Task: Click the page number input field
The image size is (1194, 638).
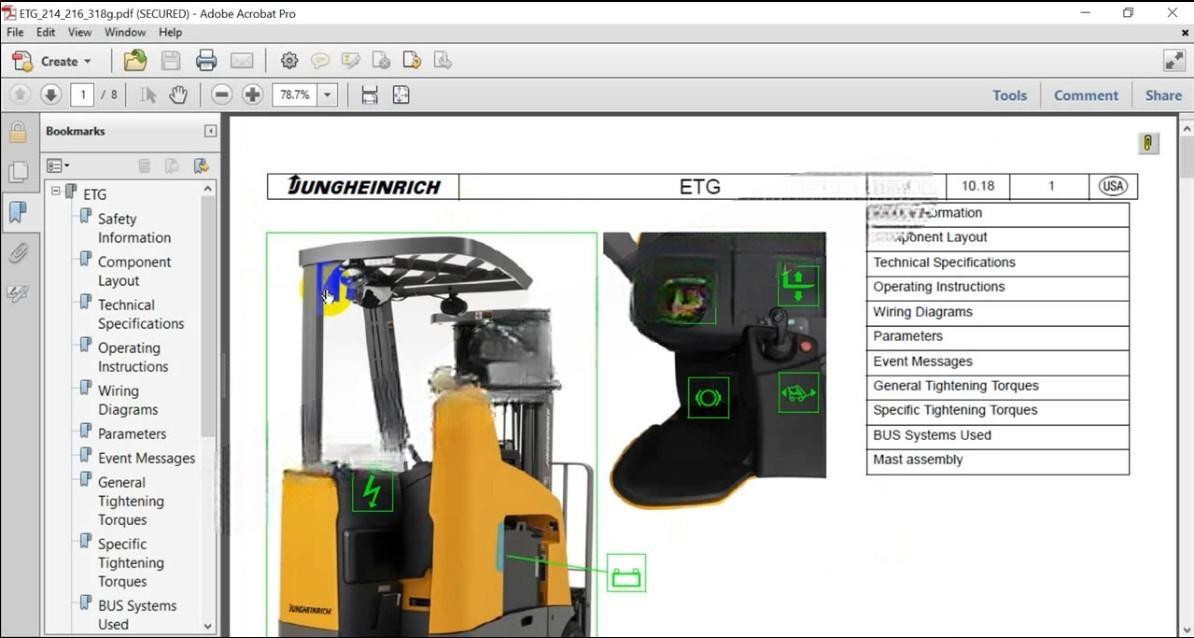Action: [x=83, y=94]
